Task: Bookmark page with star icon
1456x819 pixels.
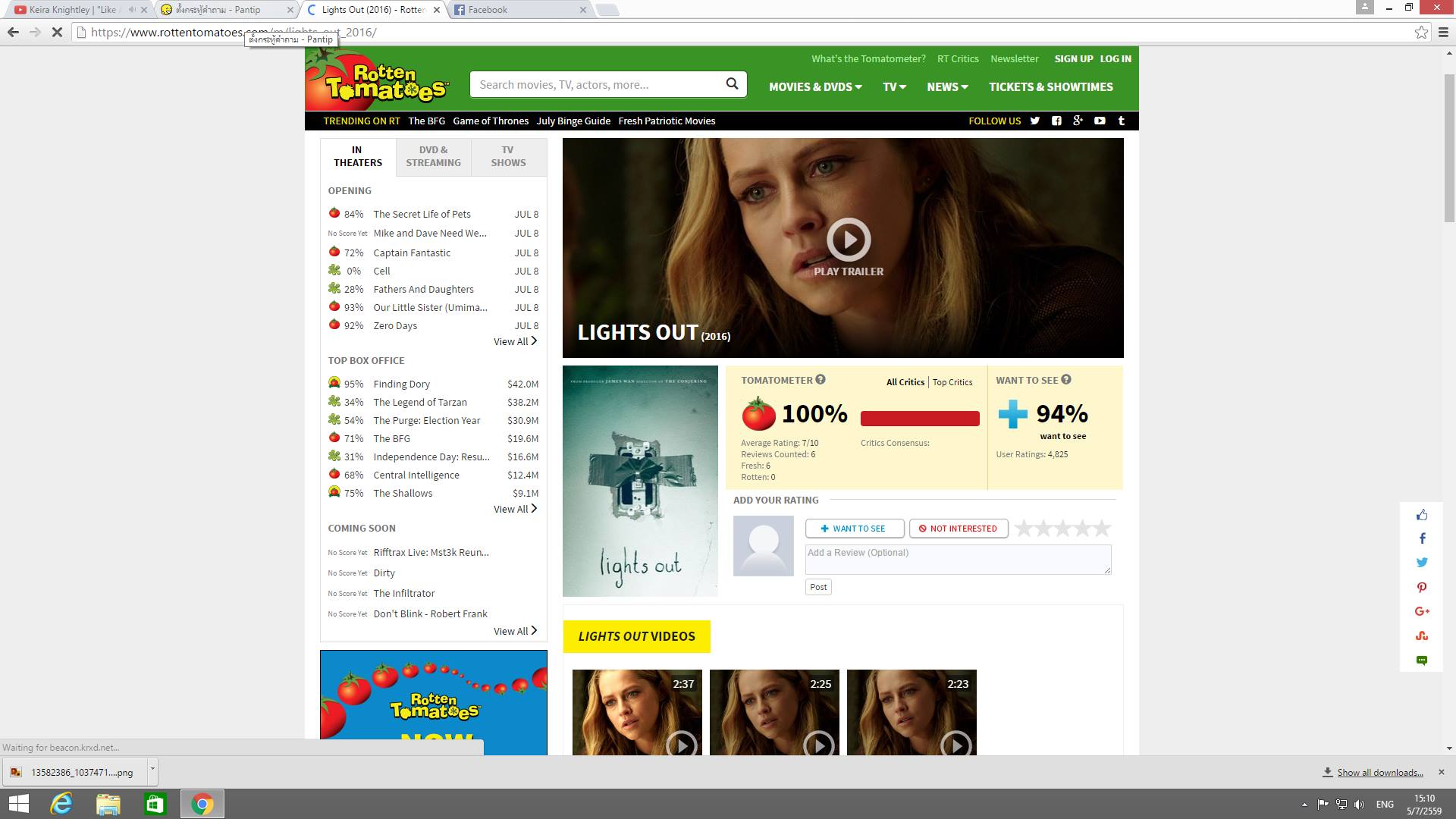Action: click(1421, 32)
